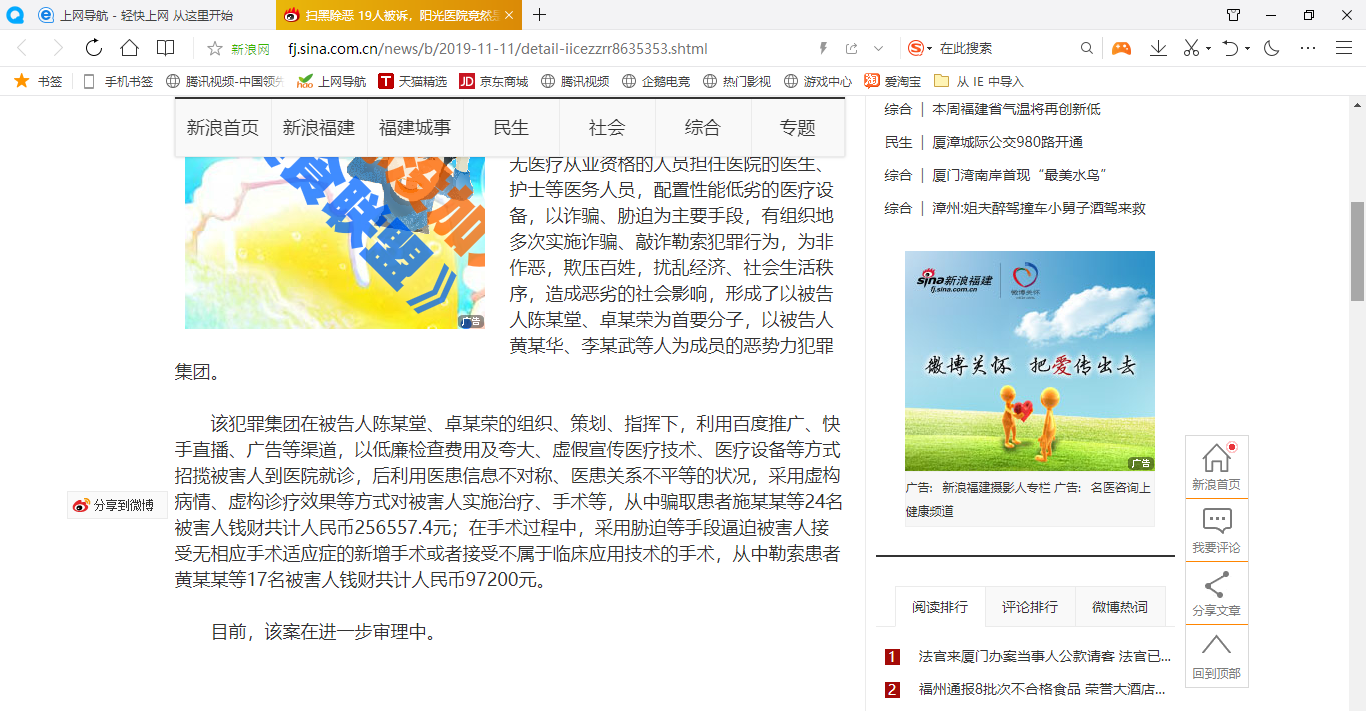The height and width of the screenshot is (711, 1366).
Task: Switch to the 上网导航 tab
Action: coord(146,15)
